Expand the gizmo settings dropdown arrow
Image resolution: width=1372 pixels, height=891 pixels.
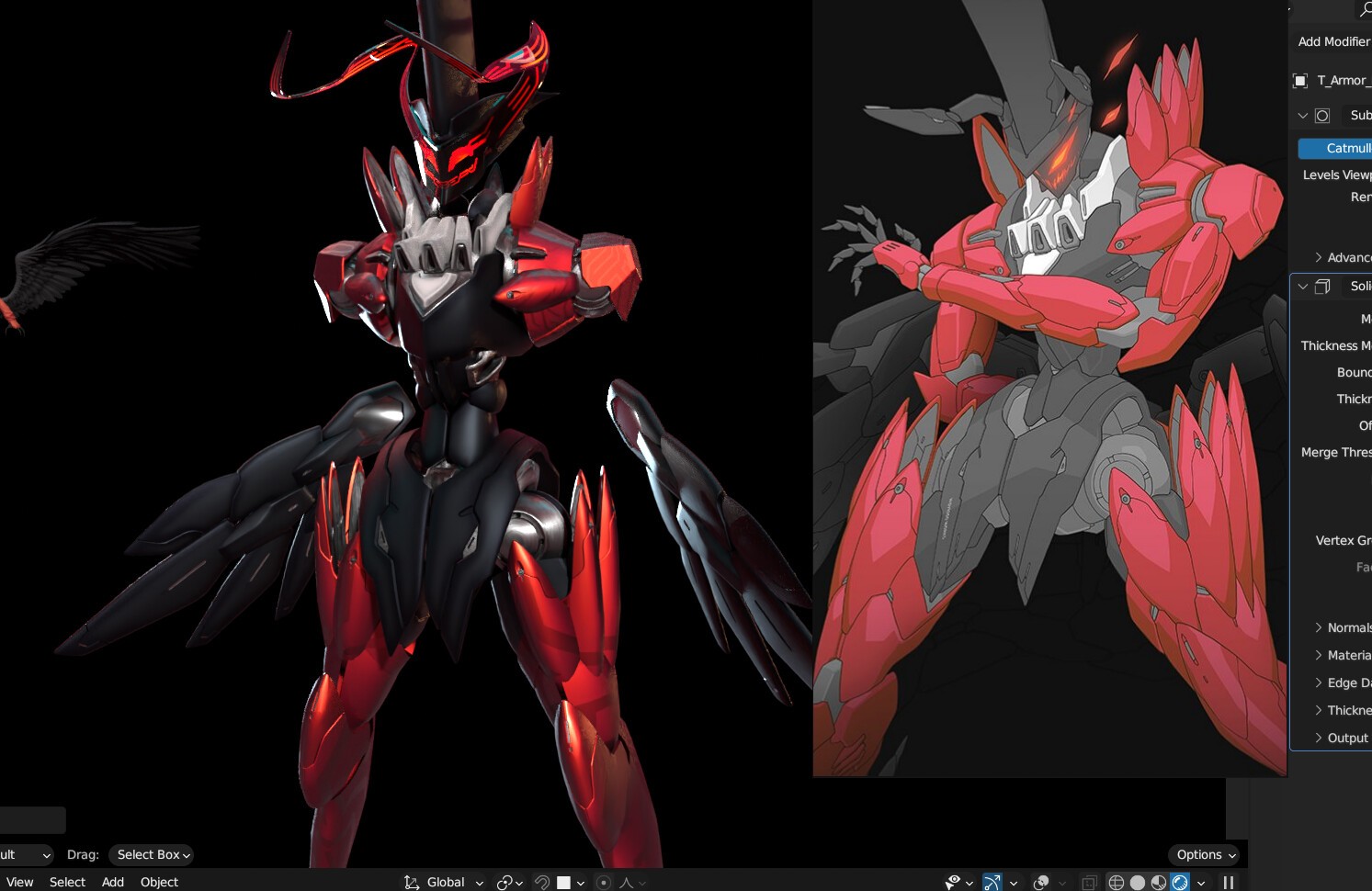[1014, 883]
